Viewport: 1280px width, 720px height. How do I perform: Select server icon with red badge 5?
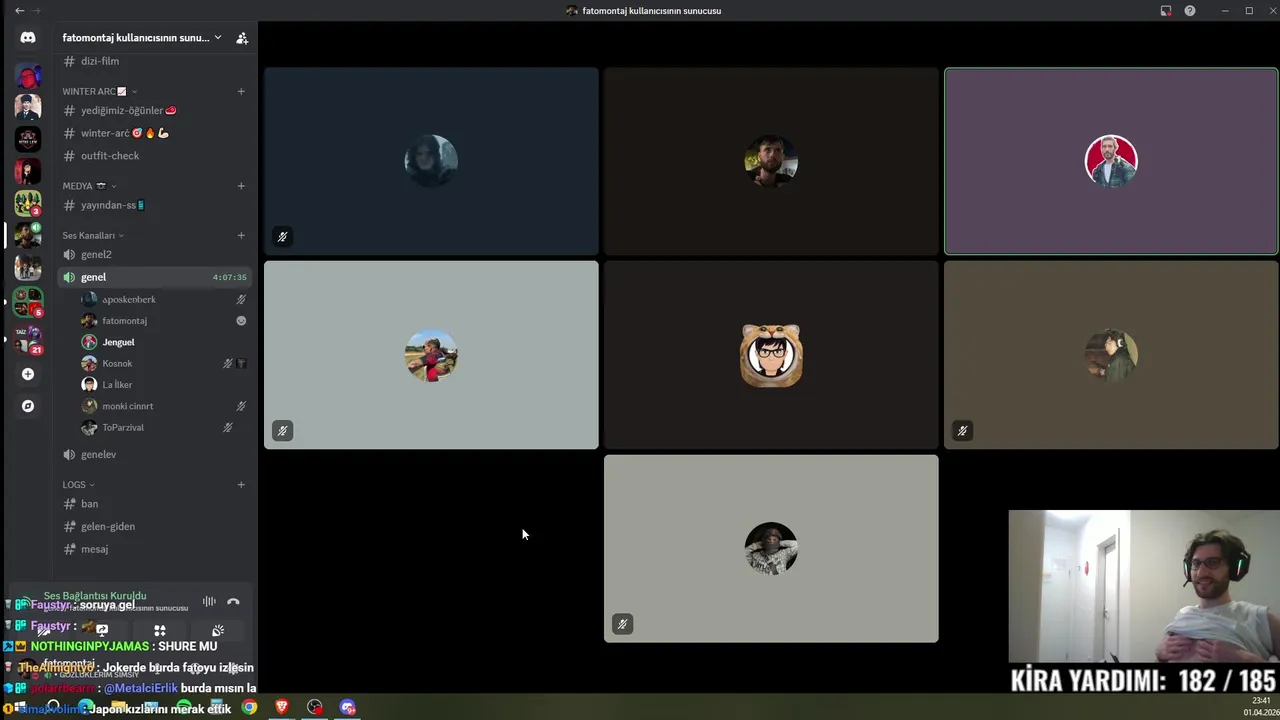(28, 301)
